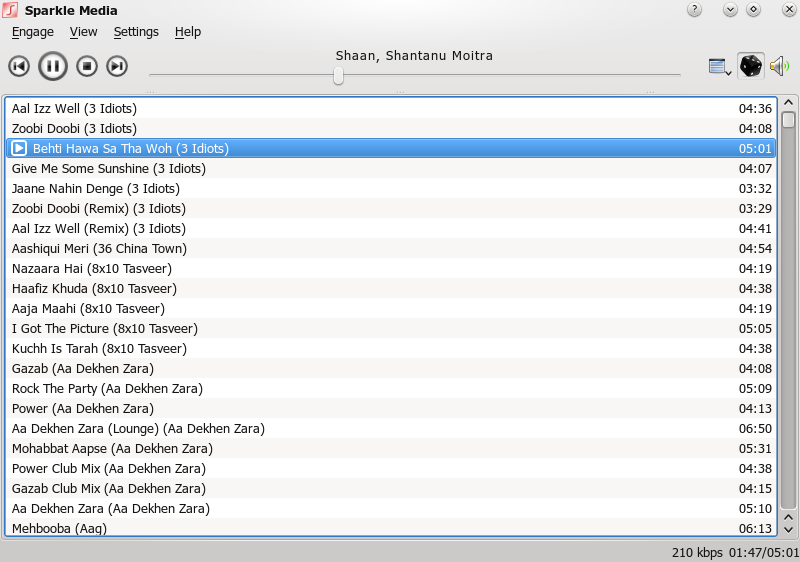Image resolution: width=800 pixels, height=562 pixels.
Task: Select Kuchh Is Tarah track
Action: coord(391,348)
